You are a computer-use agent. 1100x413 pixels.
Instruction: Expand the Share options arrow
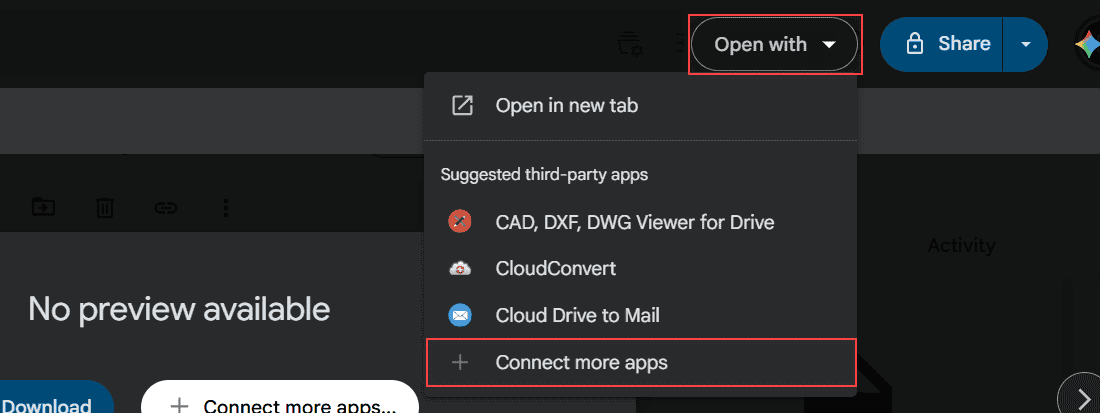(1026, 44)
